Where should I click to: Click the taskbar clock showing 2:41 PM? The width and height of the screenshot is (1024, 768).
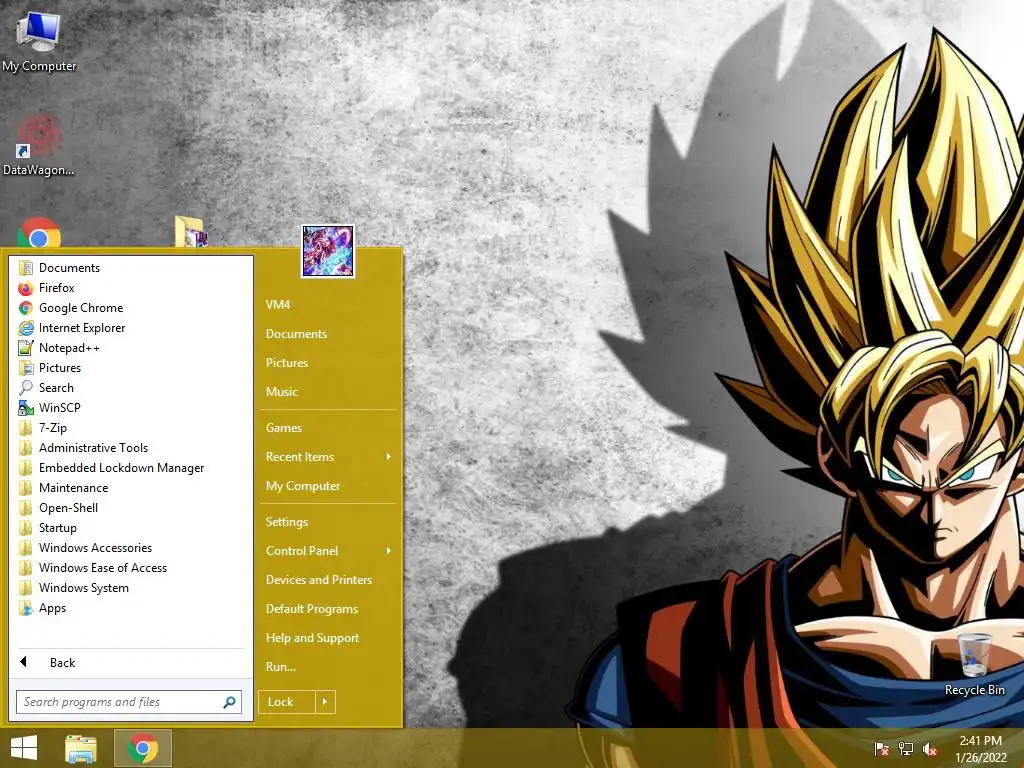981,749
